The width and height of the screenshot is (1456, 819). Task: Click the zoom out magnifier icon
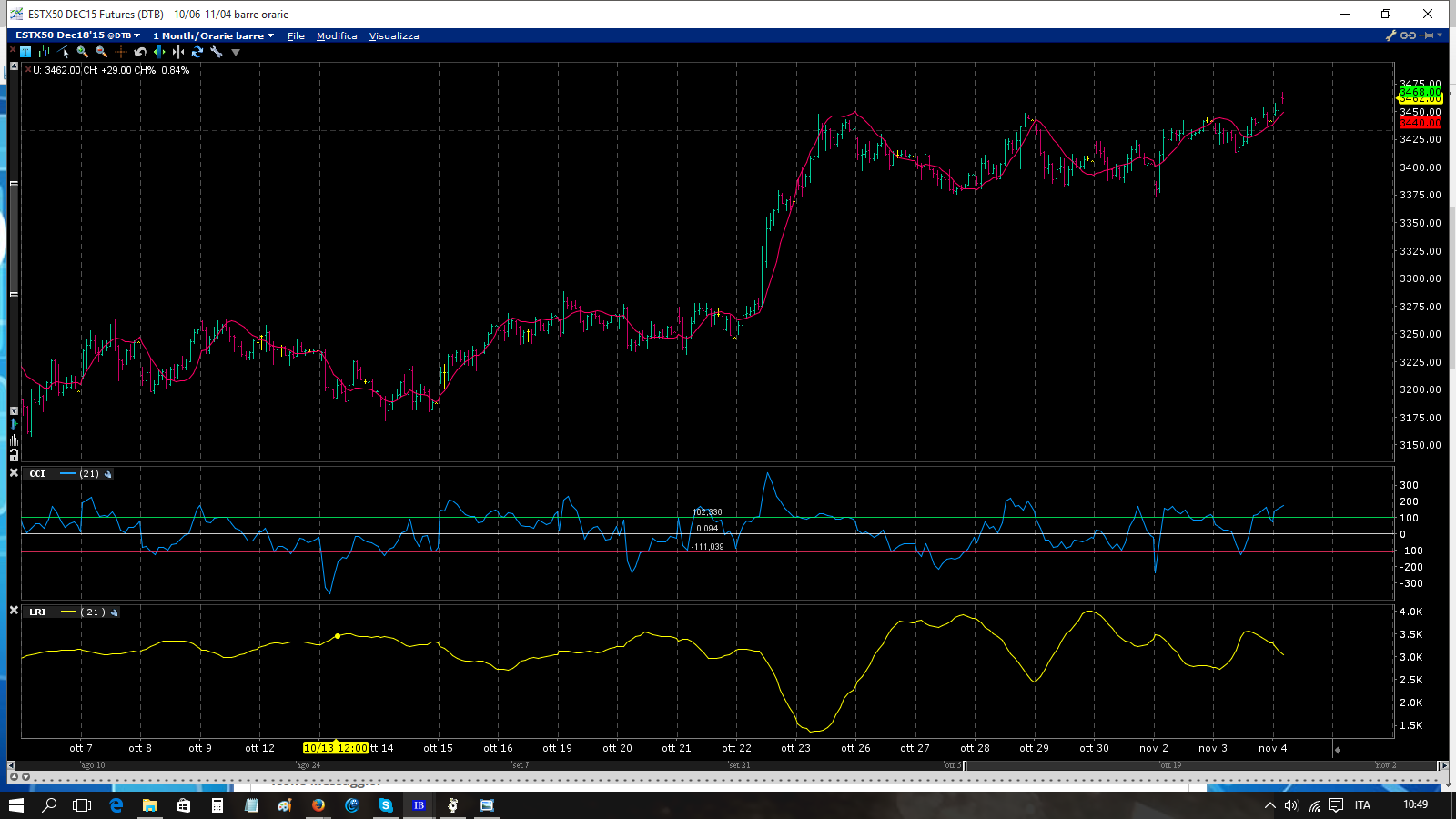(x=102, y=52)
